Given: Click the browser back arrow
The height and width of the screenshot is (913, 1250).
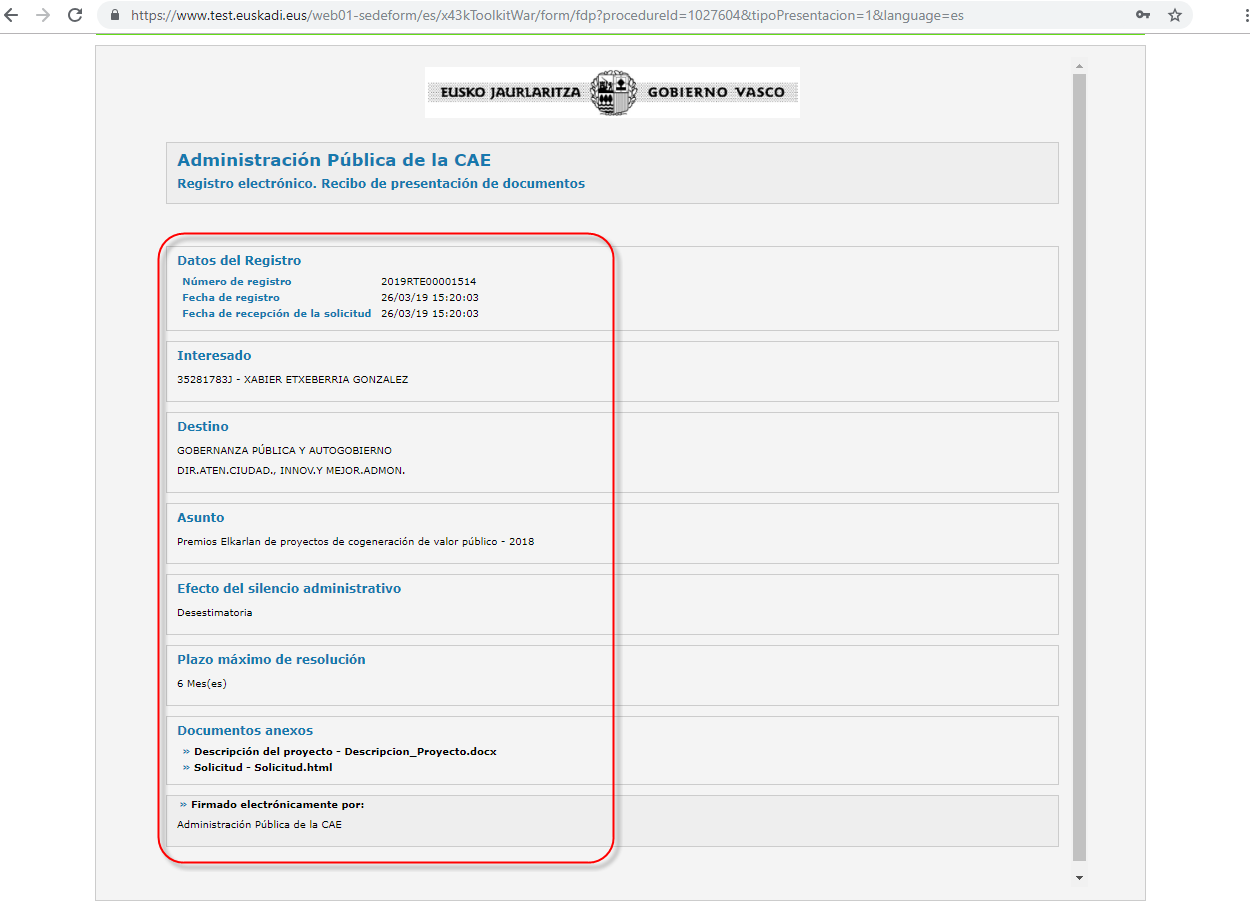Looking at the screenshot, I should tap(12, 16).
